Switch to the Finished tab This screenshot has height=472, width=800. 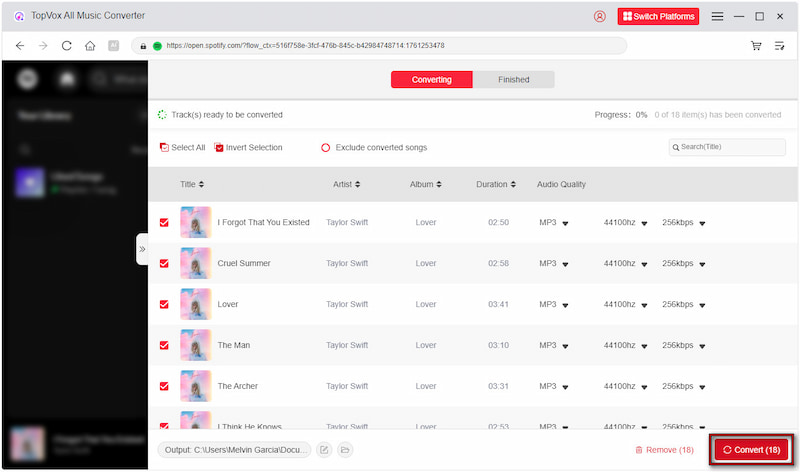pos(512,80)
